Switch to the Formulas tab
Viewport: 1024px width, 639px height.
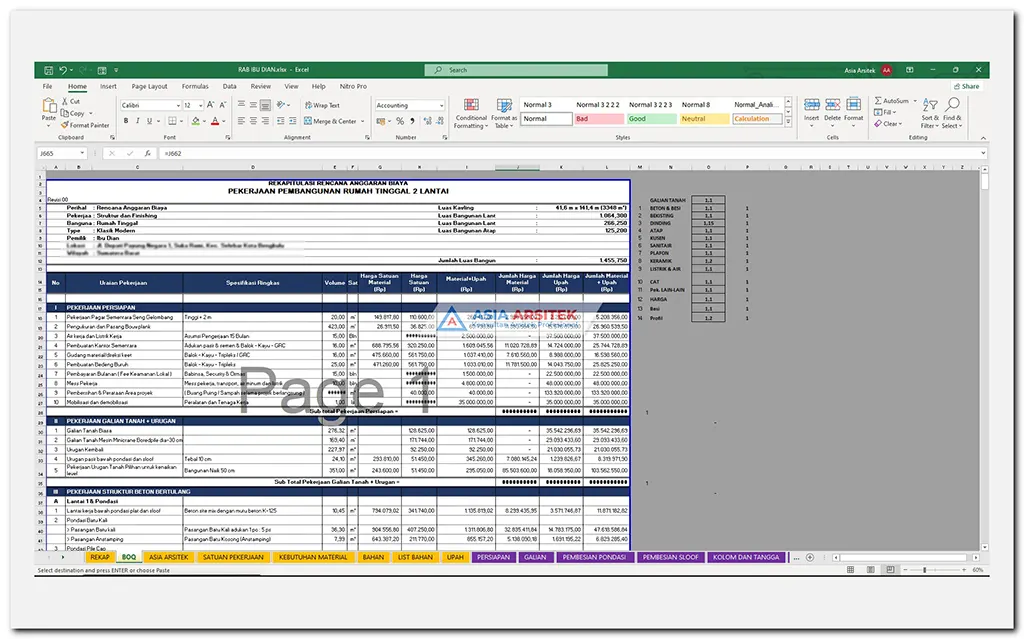pos(195,86)
